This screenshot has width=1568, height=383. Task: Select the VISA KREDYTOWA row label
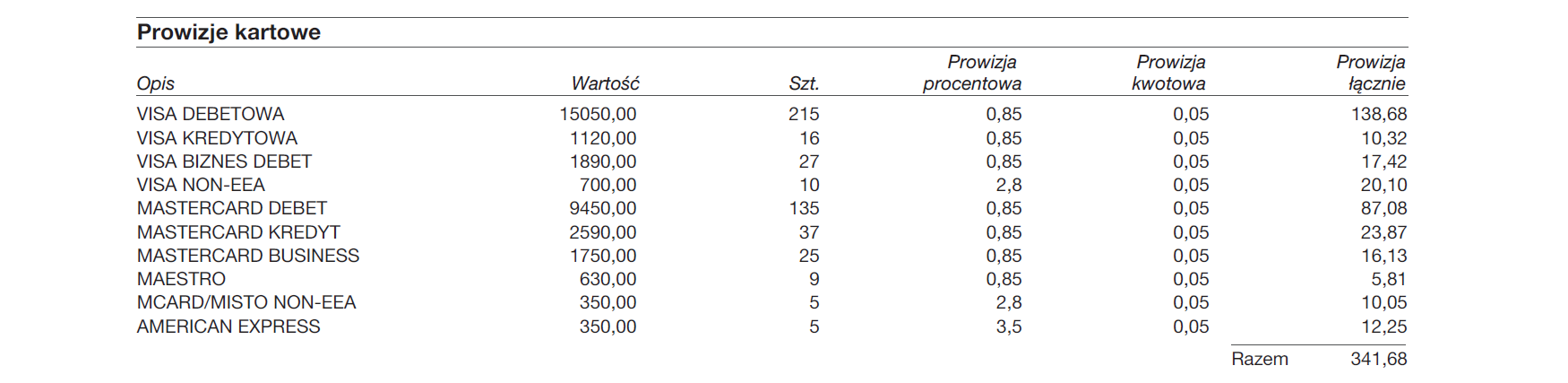point(217,138)
